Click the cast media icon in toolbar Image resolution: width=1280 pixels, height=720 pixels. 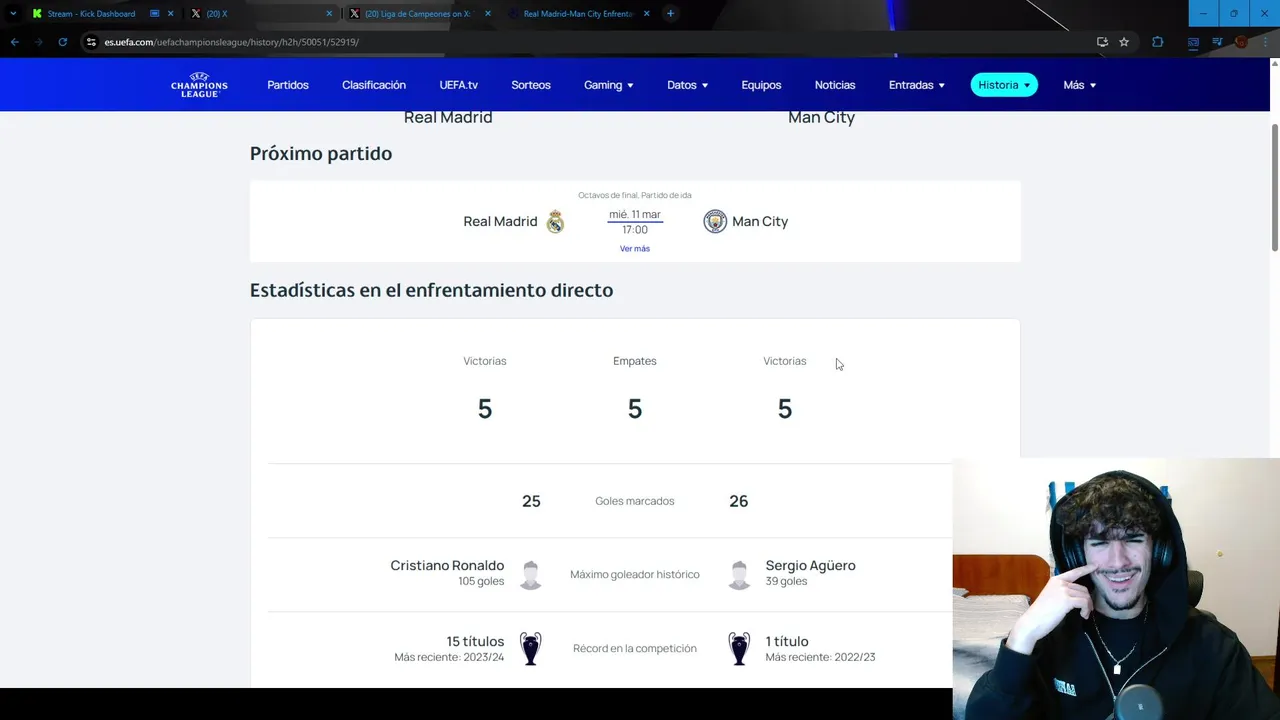coord(1193,42)
